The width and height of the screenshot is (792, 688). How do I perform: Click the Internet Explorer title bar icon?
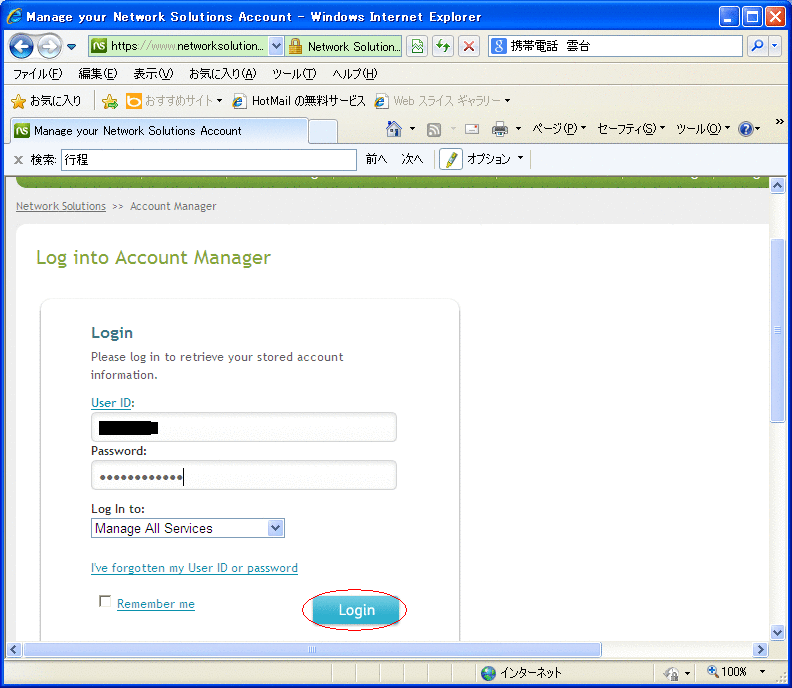15,16
